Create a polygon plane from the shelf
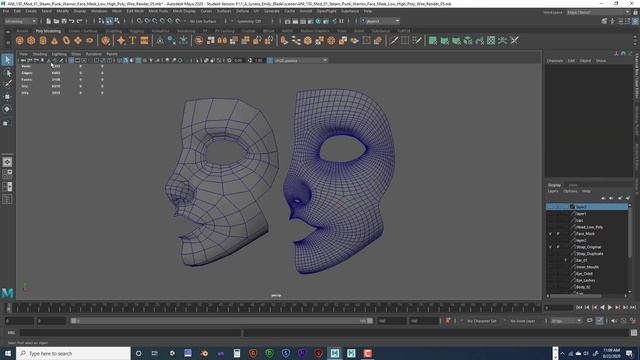This screenshot has height=360, width=640. 78,40
